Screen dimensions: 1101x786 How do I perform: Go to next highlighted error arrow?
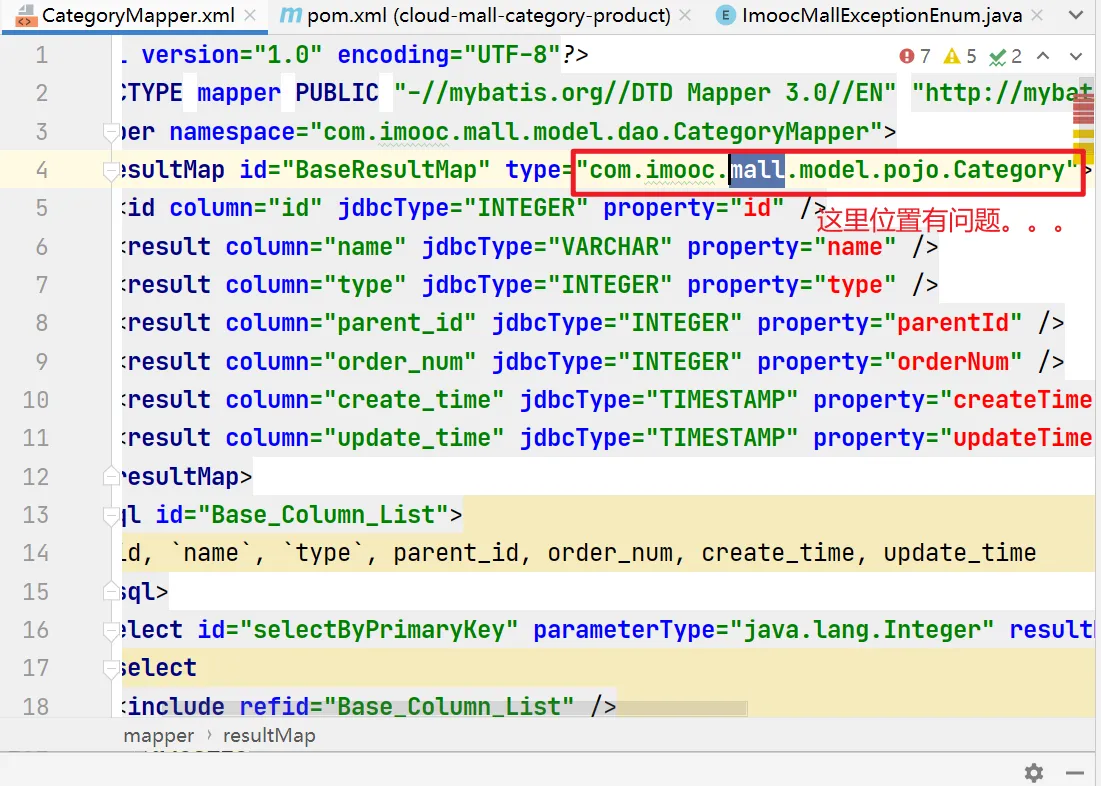click(x=1076, y=56)
